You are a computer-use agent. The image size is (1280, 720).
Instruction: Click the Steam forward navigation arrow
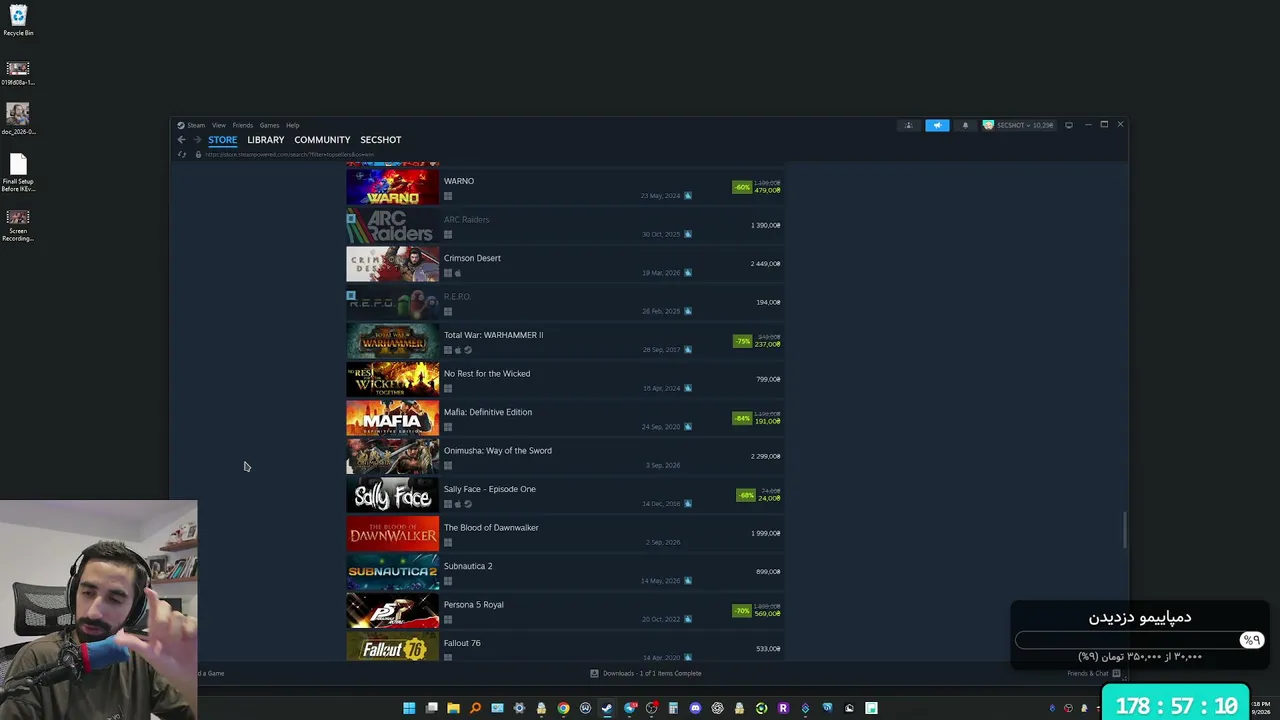pyautogui.click(x=197, y=140)
